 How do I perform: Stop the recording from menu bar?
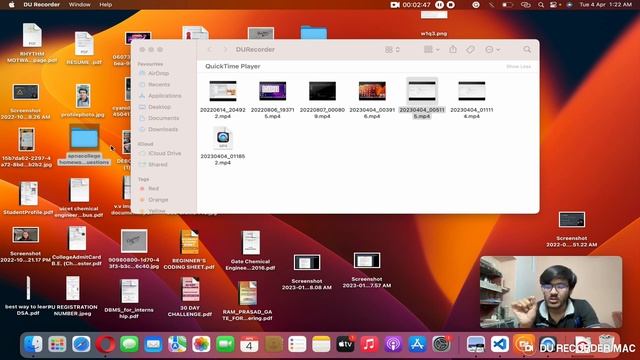[451, 4]
